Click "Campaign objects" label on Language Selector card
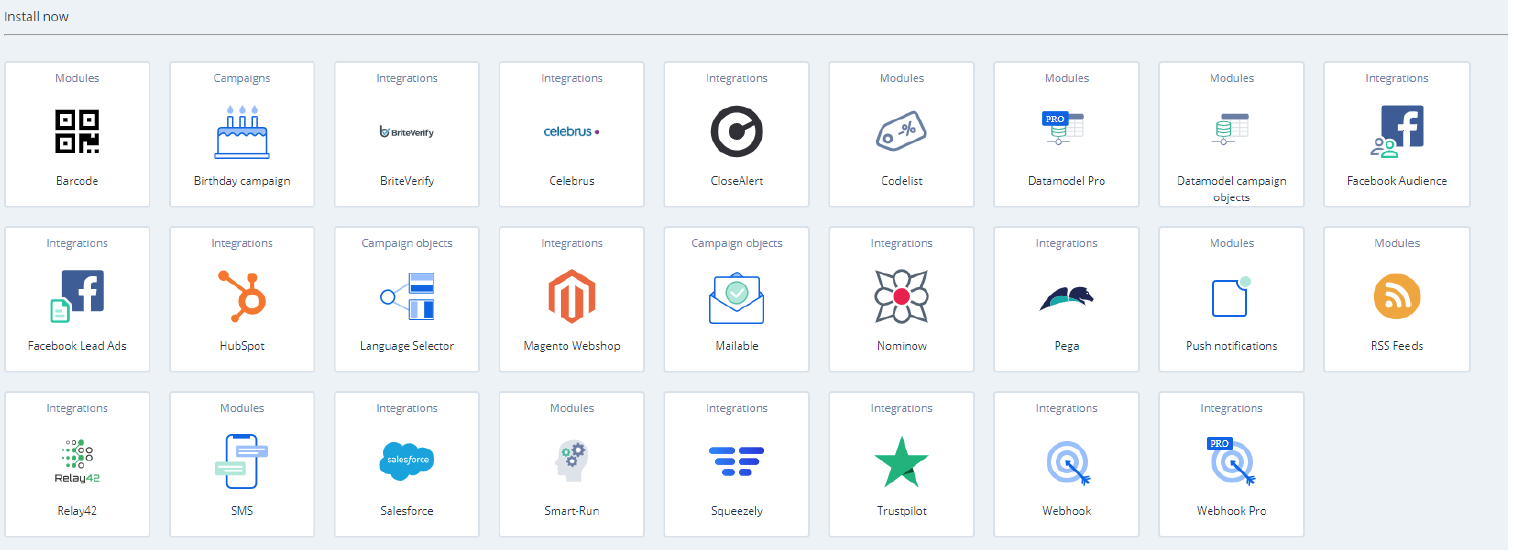 pos(407,244)
